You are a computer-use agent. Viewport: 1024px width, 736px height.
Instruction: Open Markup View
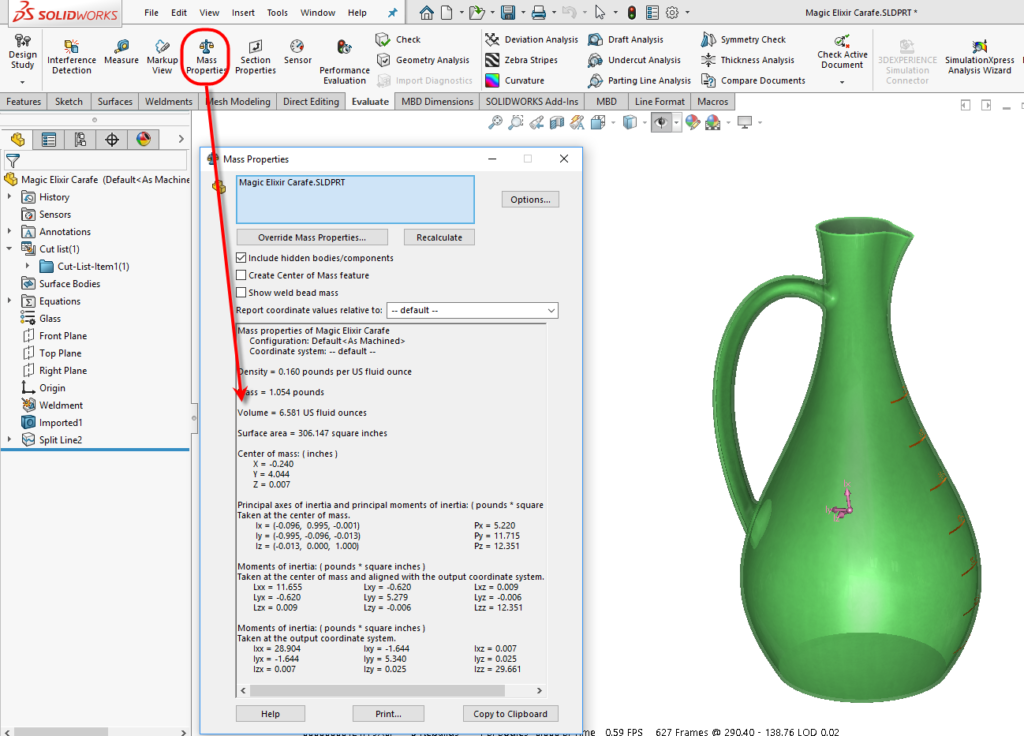162,56
